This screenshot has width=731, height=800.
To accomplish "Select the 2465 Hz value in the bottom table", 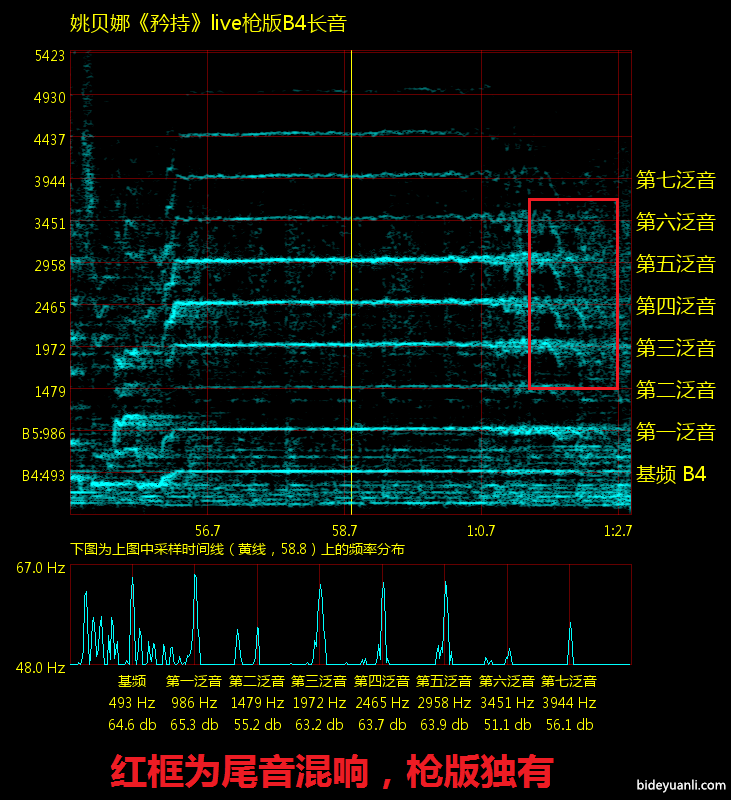I will pos(382,703).
